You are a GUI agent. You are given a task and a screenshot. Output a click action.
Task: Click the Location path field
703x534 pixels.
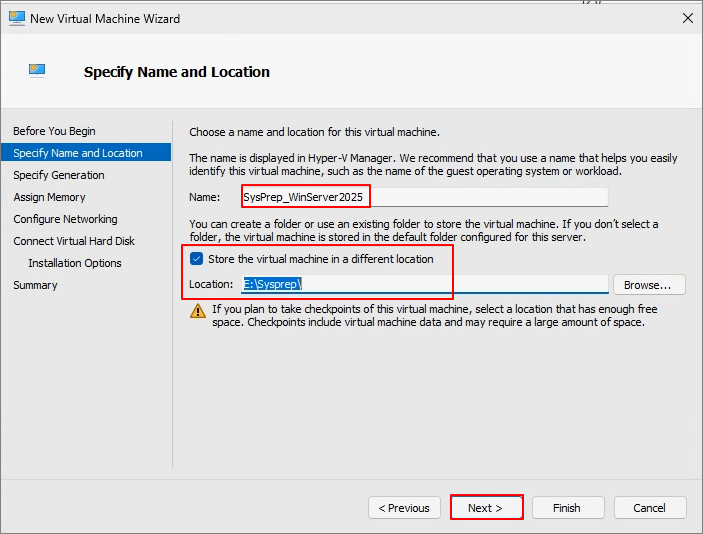coord(425,284)
